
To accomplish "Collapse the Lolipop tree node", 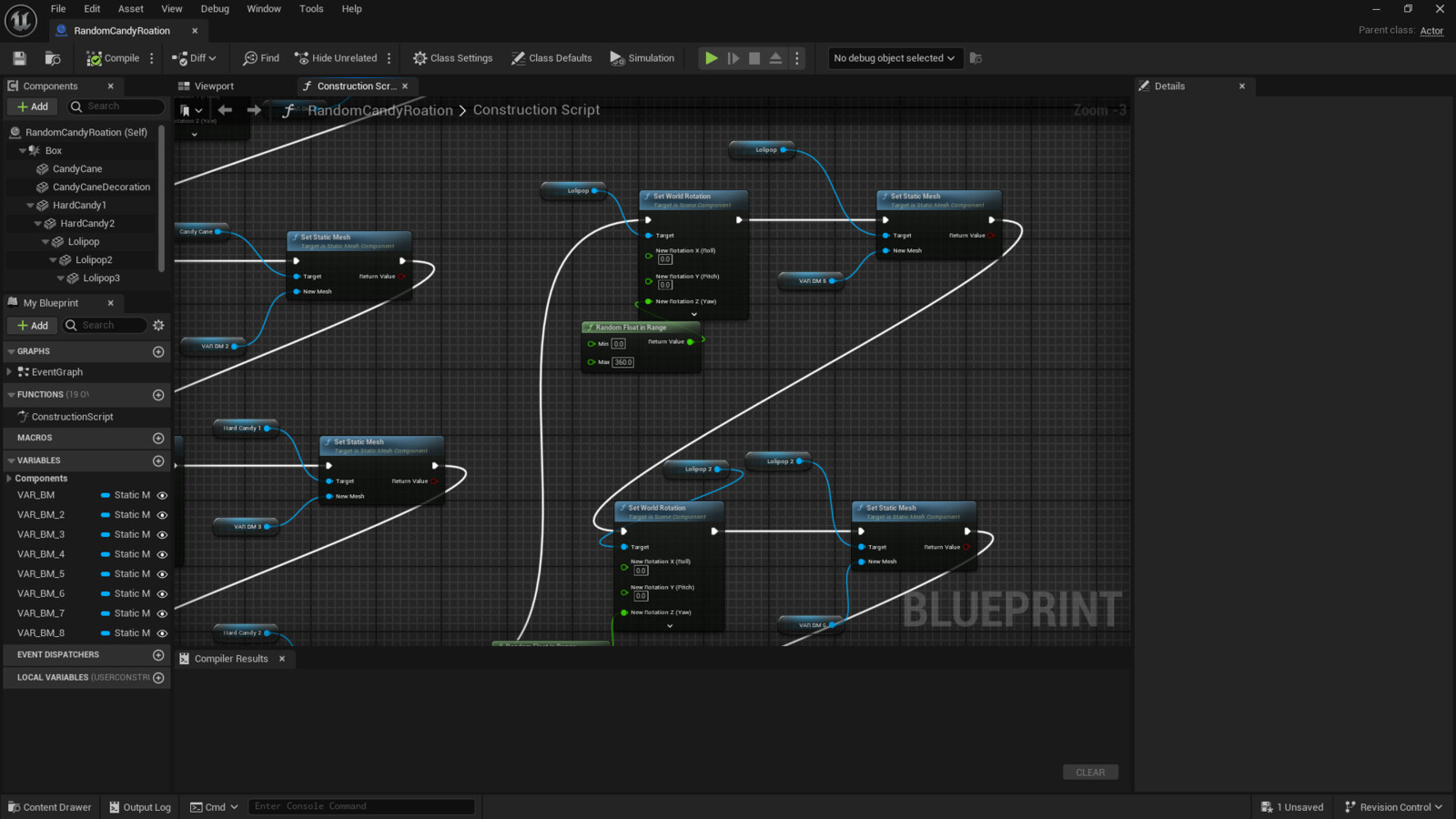I will point(45,242).
